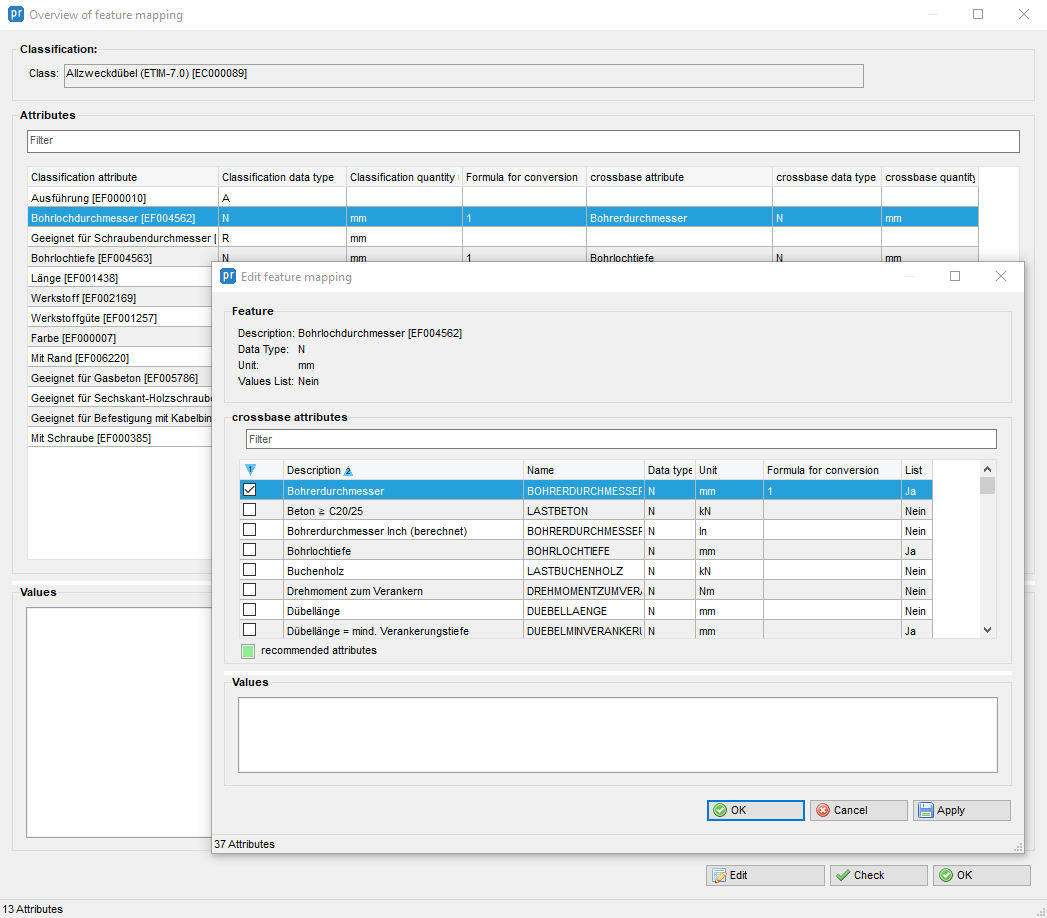The height and width of the screenshot is (918, 1047).
Task: Click the pr logo in Overview window title
Action: point(16,14)
